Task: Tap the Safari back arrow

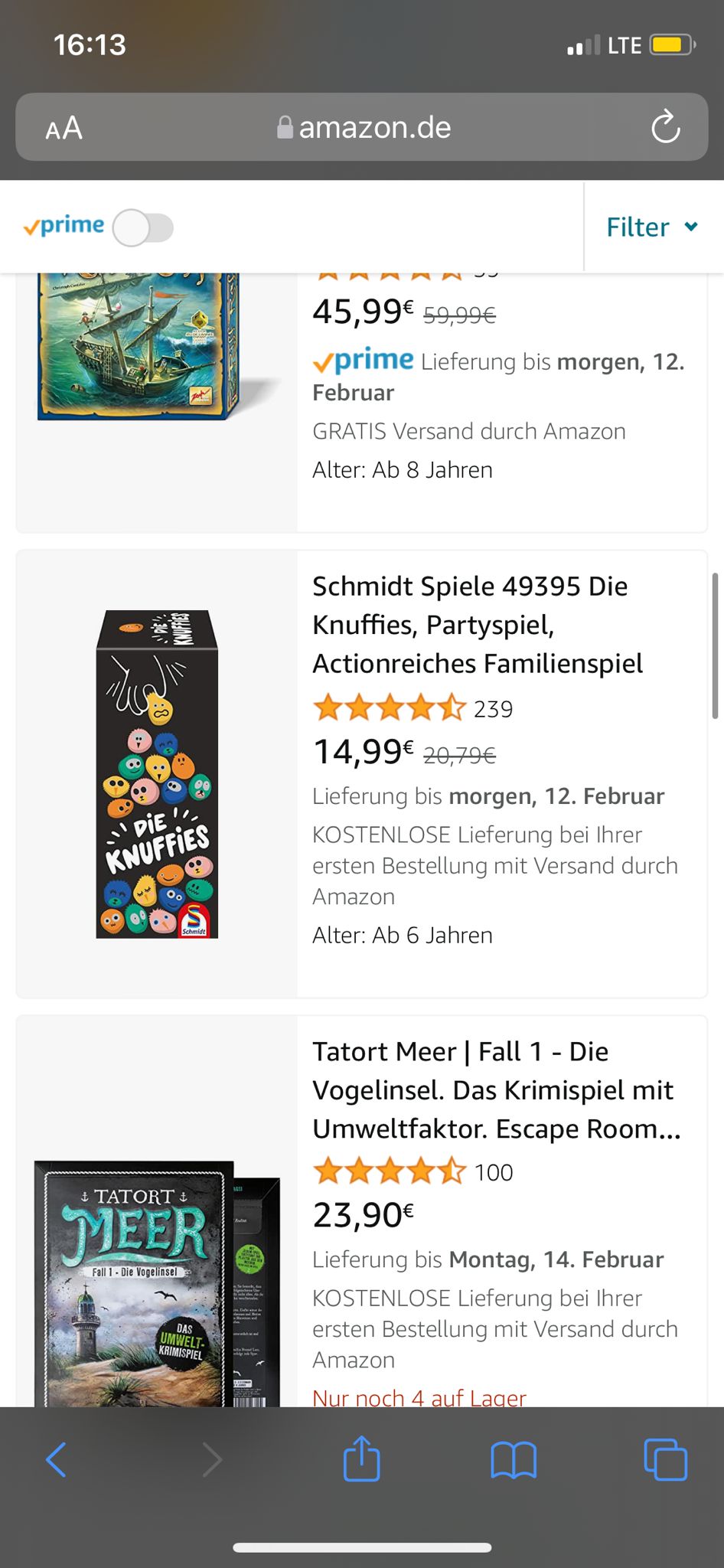Action: point(57,1459)
